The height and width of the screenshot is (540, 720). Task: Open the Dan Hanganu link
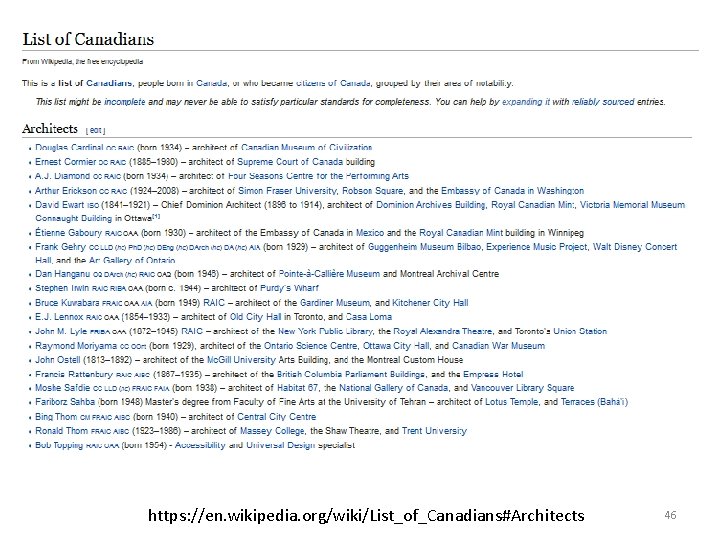pyautogui.click(x=62, y=274)
